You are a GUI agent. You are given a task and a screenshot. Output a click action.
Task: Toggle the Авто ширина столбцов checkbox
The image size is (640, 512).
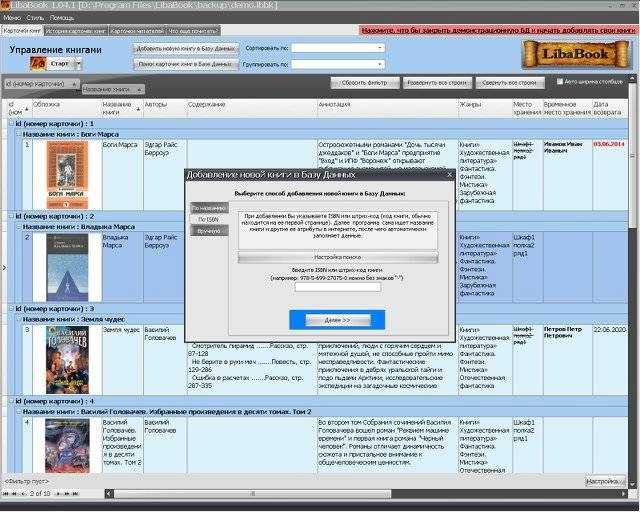[x=560, y=82]
